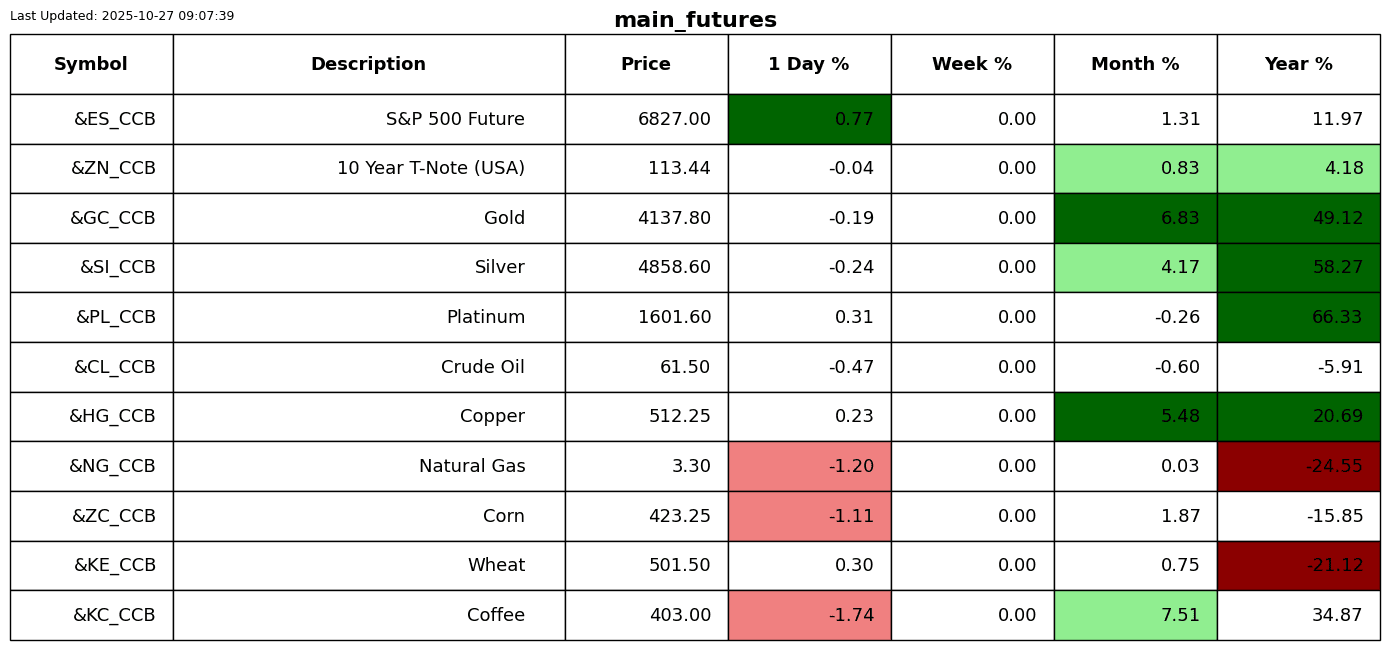Click the pink -1.74 Coffee cell
This screenshot has height=650, width=1390.
click(x=809, y=615)
